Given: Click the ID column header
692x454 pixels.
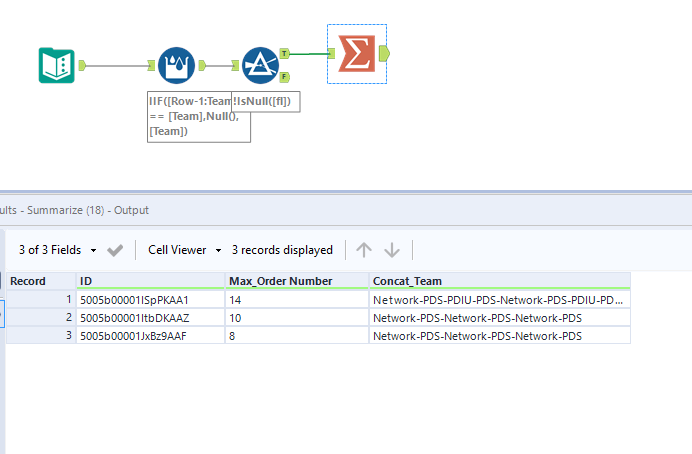Looking at the screenshot, I should (150, 281).
